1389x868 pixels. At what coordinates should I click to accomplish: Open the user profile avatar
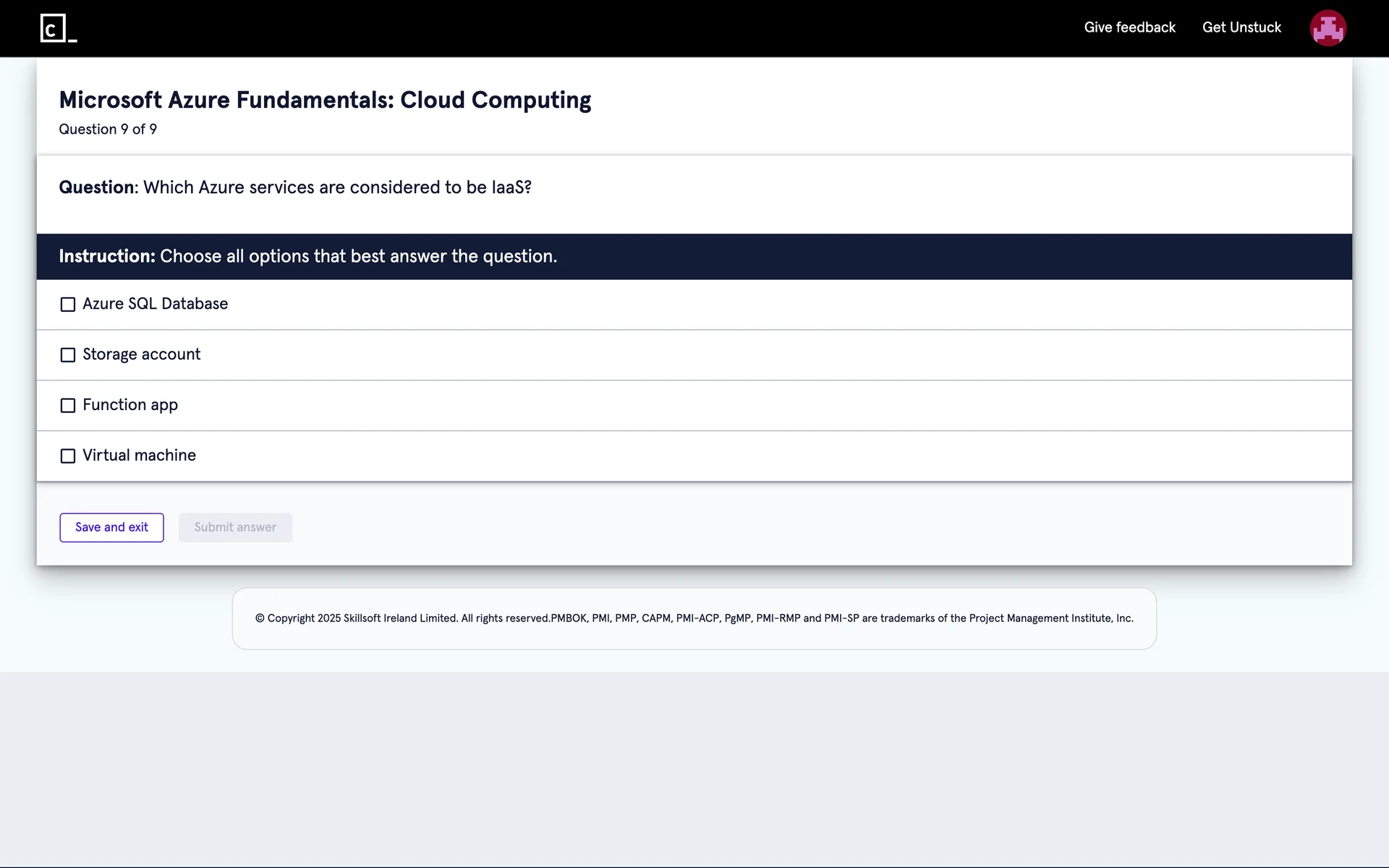click(x=1328, y=28)
